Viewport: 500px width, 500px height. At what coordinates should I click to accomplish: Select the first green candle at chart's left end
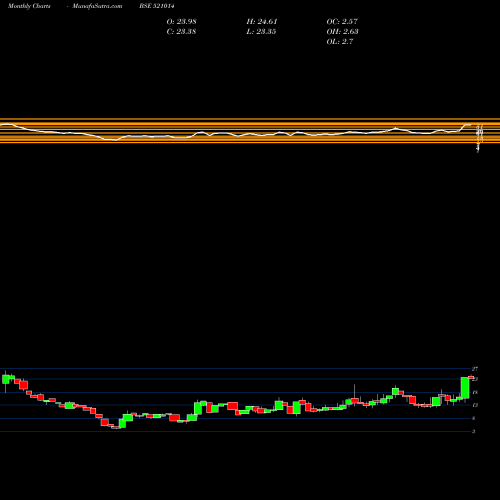point(6,379)
